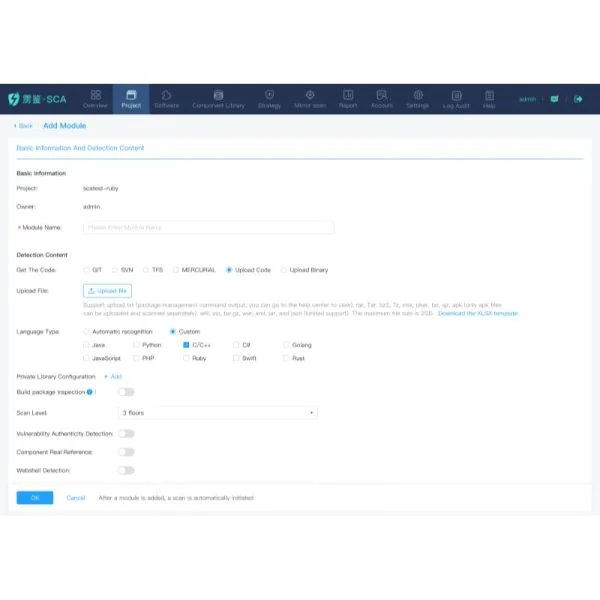Click the Mirror scan icon
Image resolution: width=600 pixels, height=600 pixels.
click(x=310, y=95)
